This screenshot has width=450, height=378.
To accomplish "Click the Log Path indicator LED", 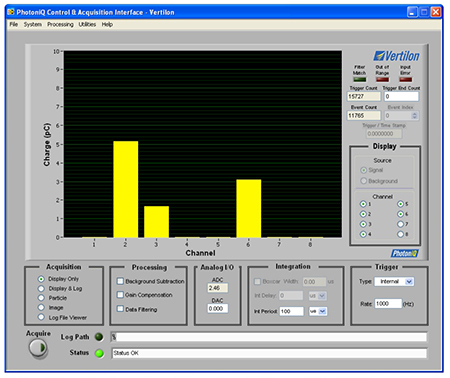I will (x=99, y=337).
